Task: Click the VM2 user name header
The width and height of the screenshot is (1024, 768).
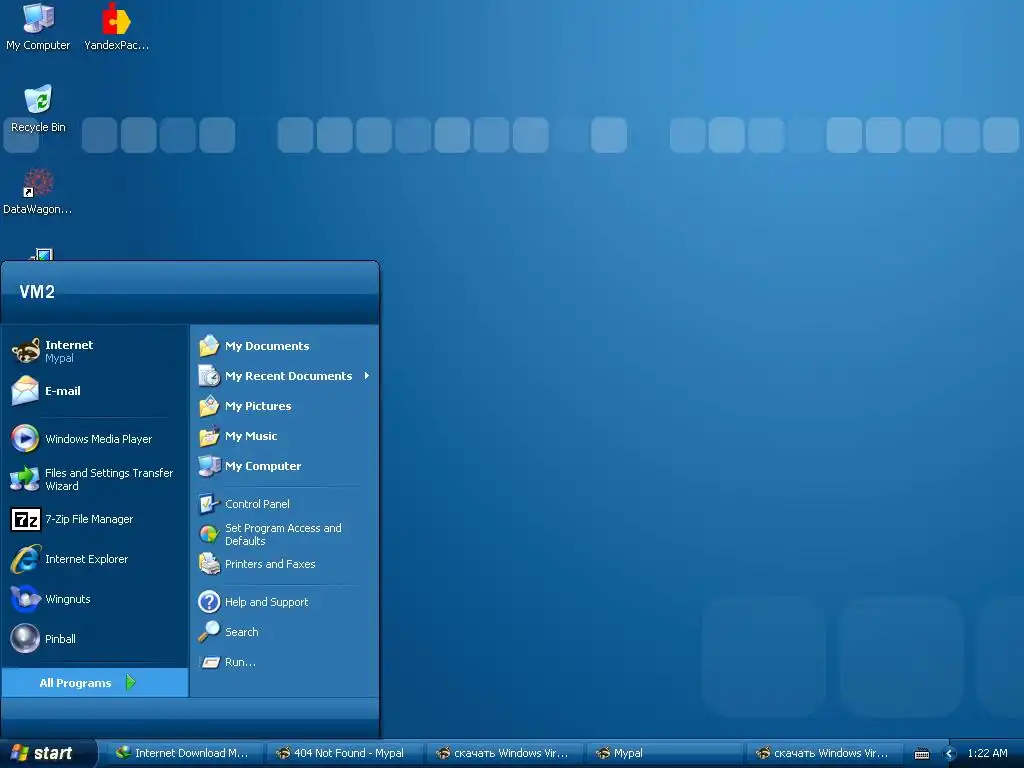Action: (37, 292)
